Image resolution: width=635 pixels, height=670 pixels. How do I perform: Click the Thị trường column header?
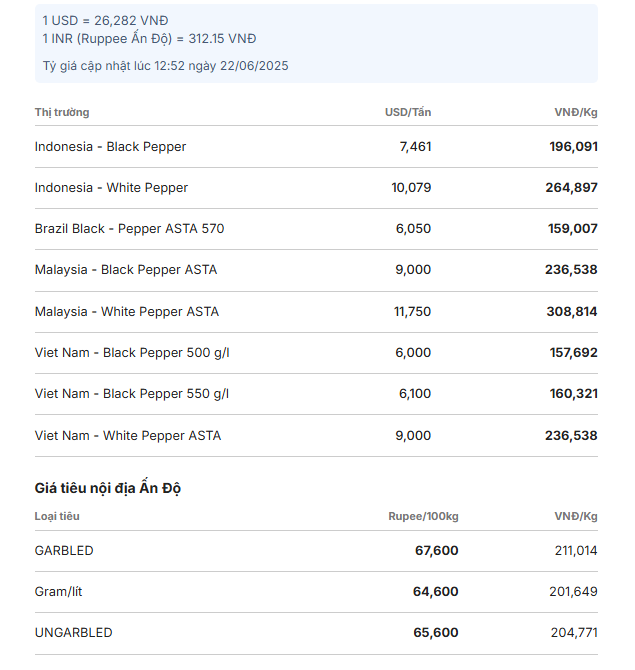62,112
